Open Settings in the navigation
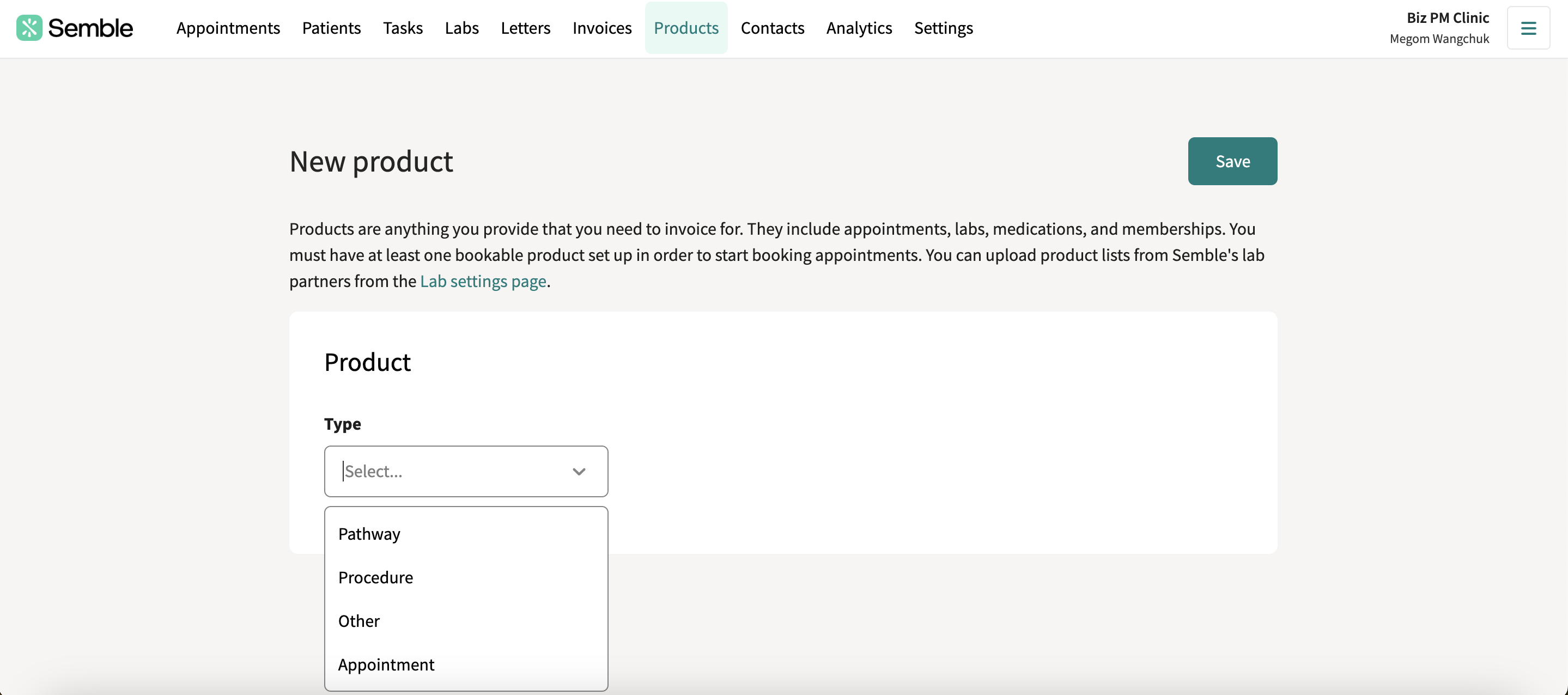The image size is (1568, 695). coord(944,28)
